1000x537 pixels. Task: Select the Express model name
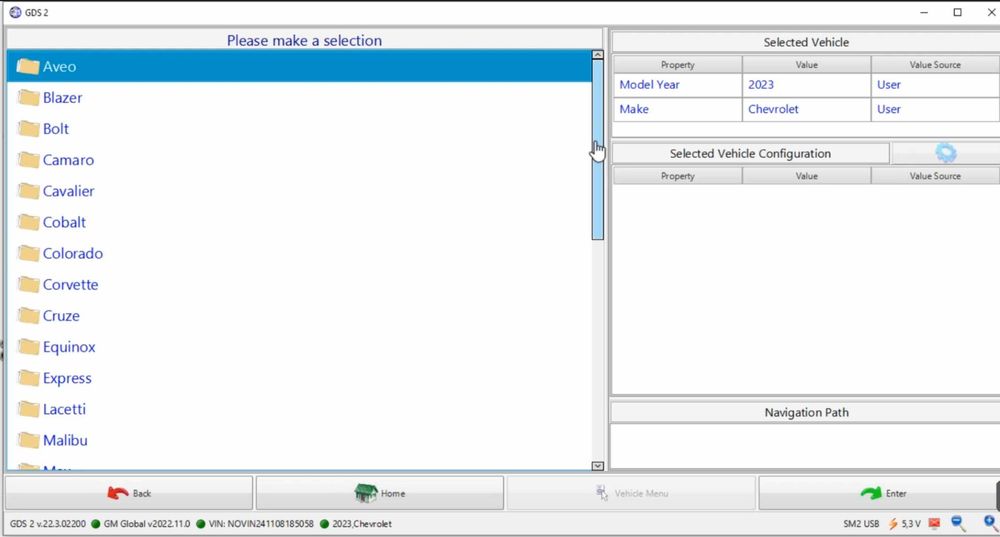(x=67, y=378)
